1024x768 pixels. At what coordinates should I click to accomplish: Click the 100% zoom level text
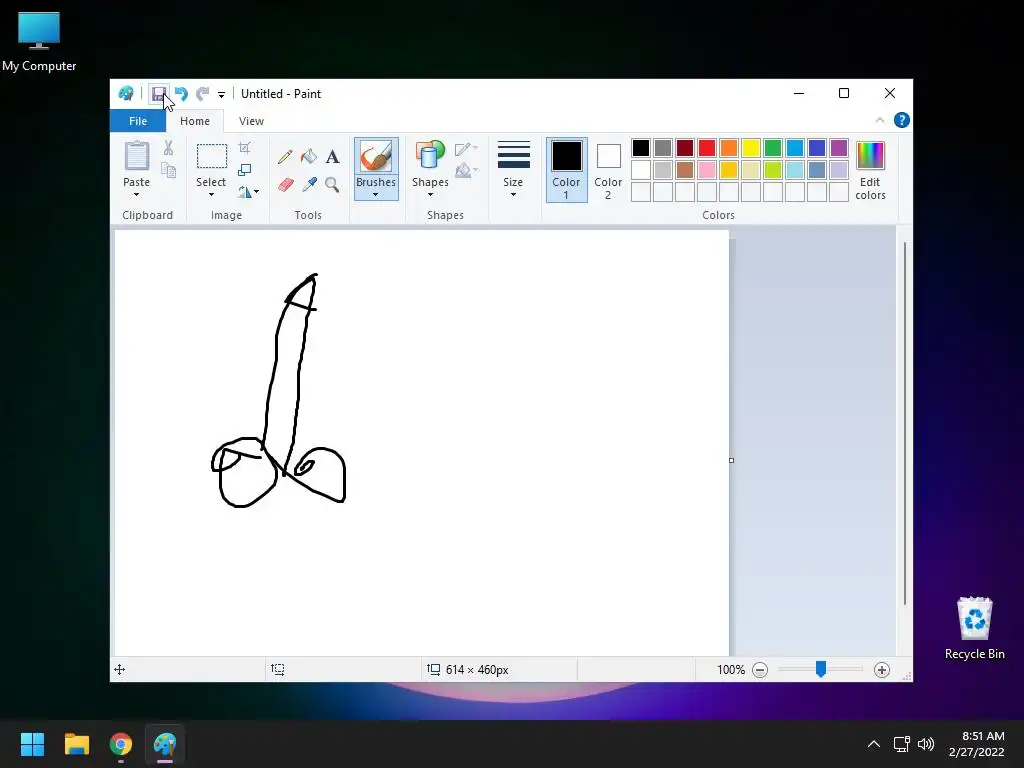[731, 670]
